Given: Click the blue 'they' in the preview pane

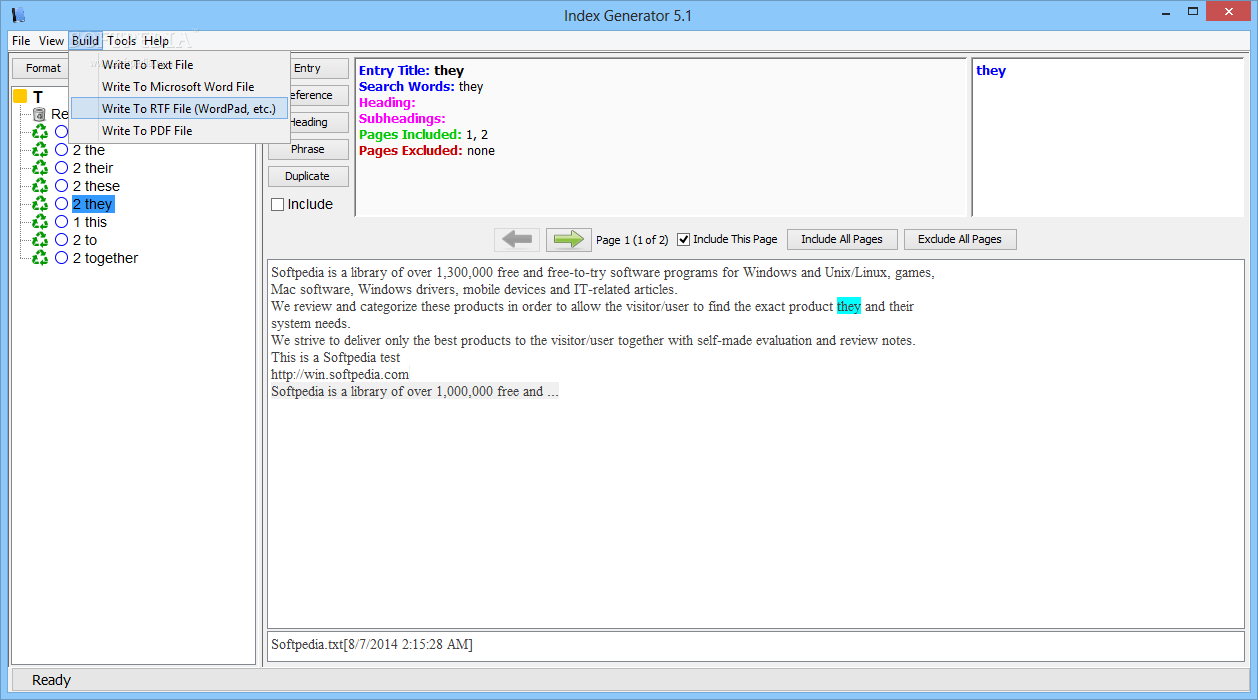Looking at the screenshot, I should pos(991,70).
